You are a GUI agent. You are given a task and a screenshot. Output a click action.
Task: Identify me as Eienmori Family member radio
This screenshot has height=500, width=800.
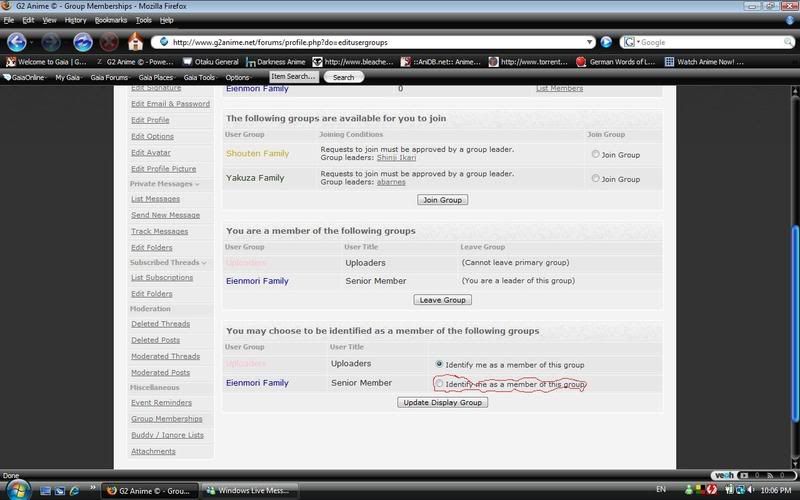coord(439,384)
